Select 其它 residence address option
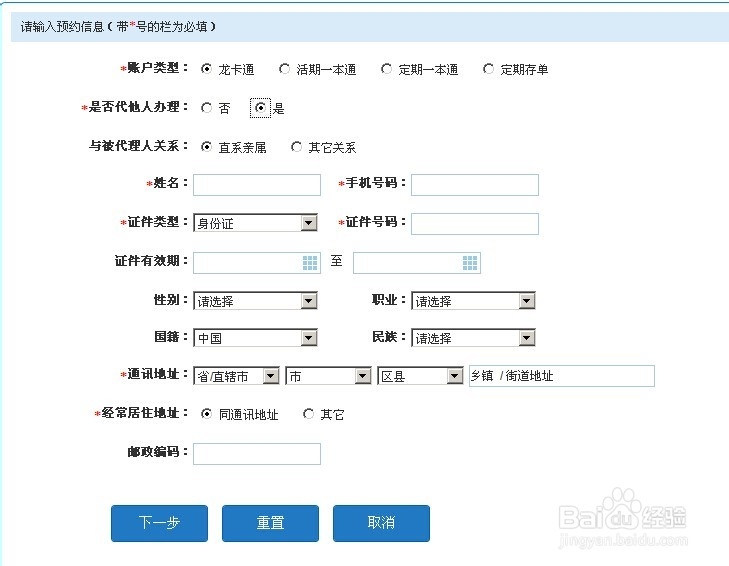The height and width of the screenshot is (566, 729). [x=308, y=413]
